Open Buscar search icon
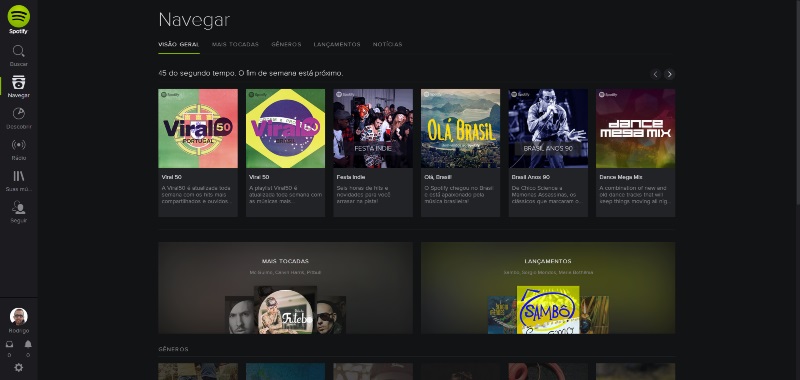800x380 pixels. 18,52
